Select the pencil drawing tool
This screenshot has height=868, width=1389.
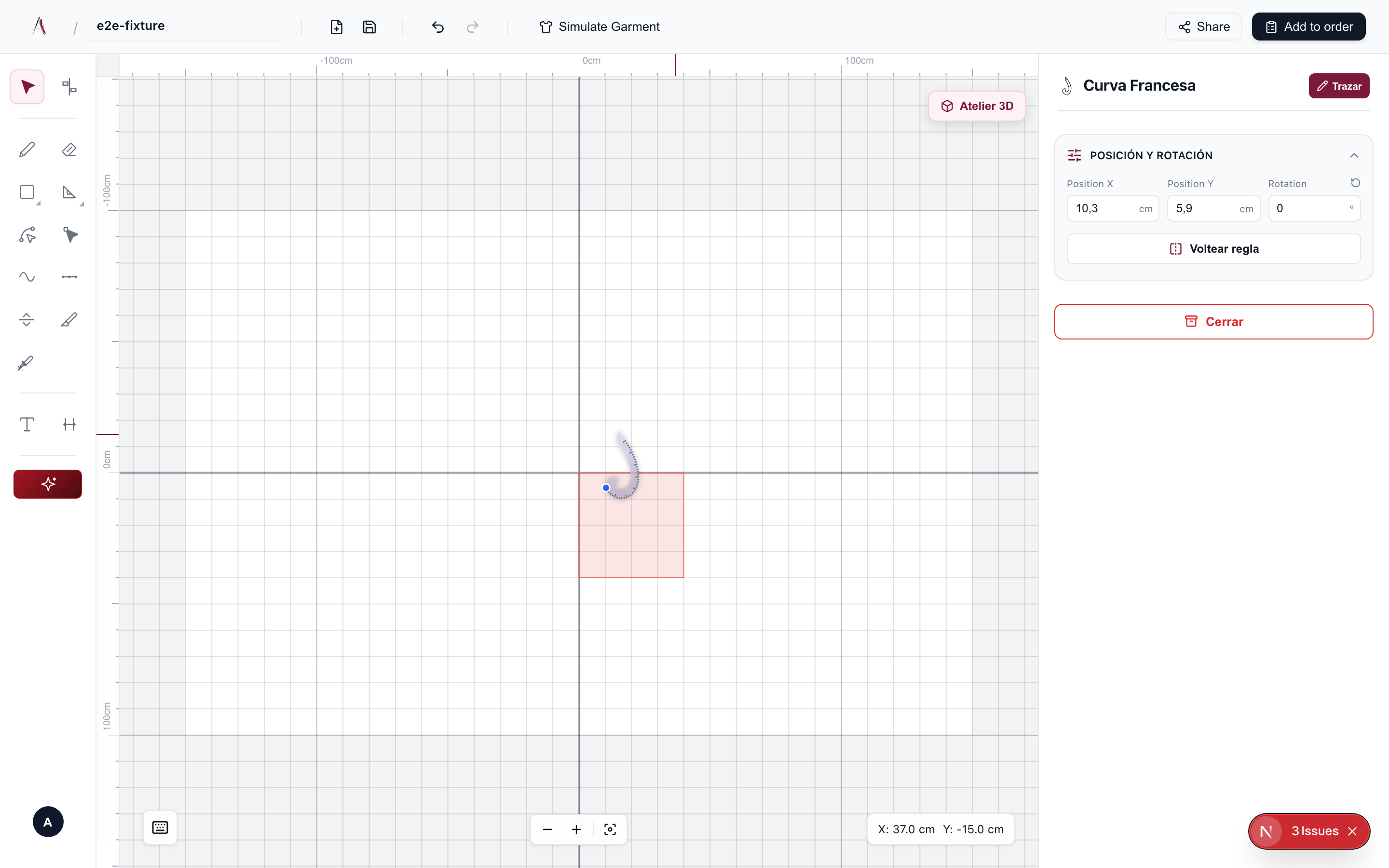pos(27,150)
